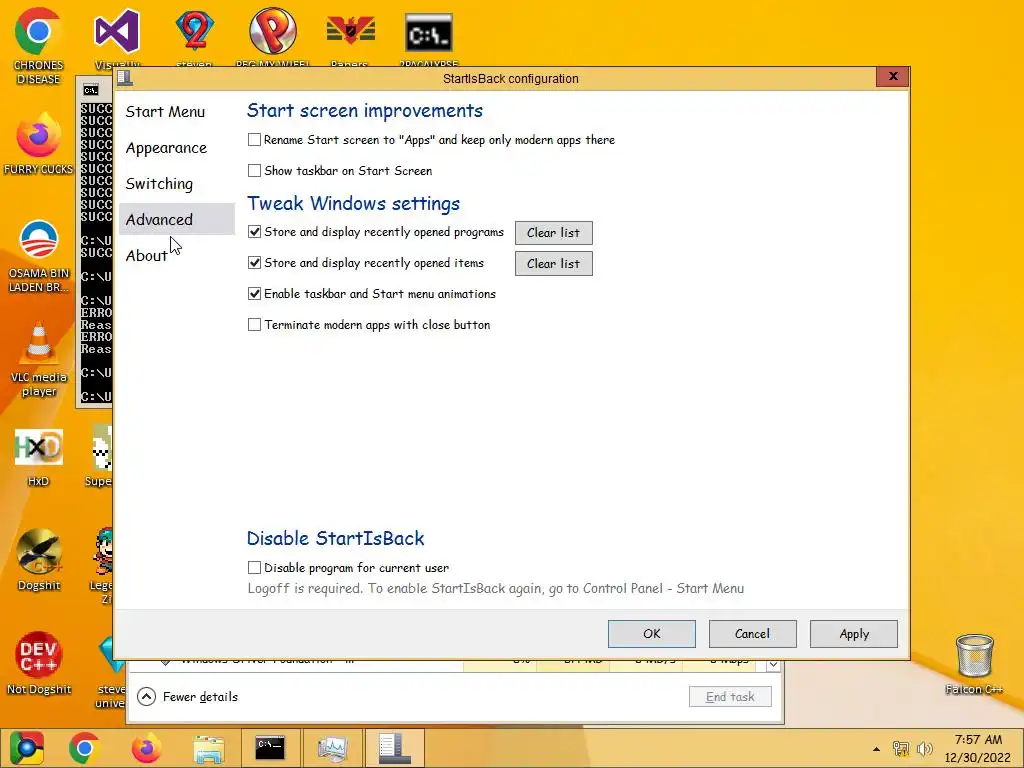Enable Rename Start screen to Apps checkbox
The image size is (1024, 768).
tap(254, 140)
